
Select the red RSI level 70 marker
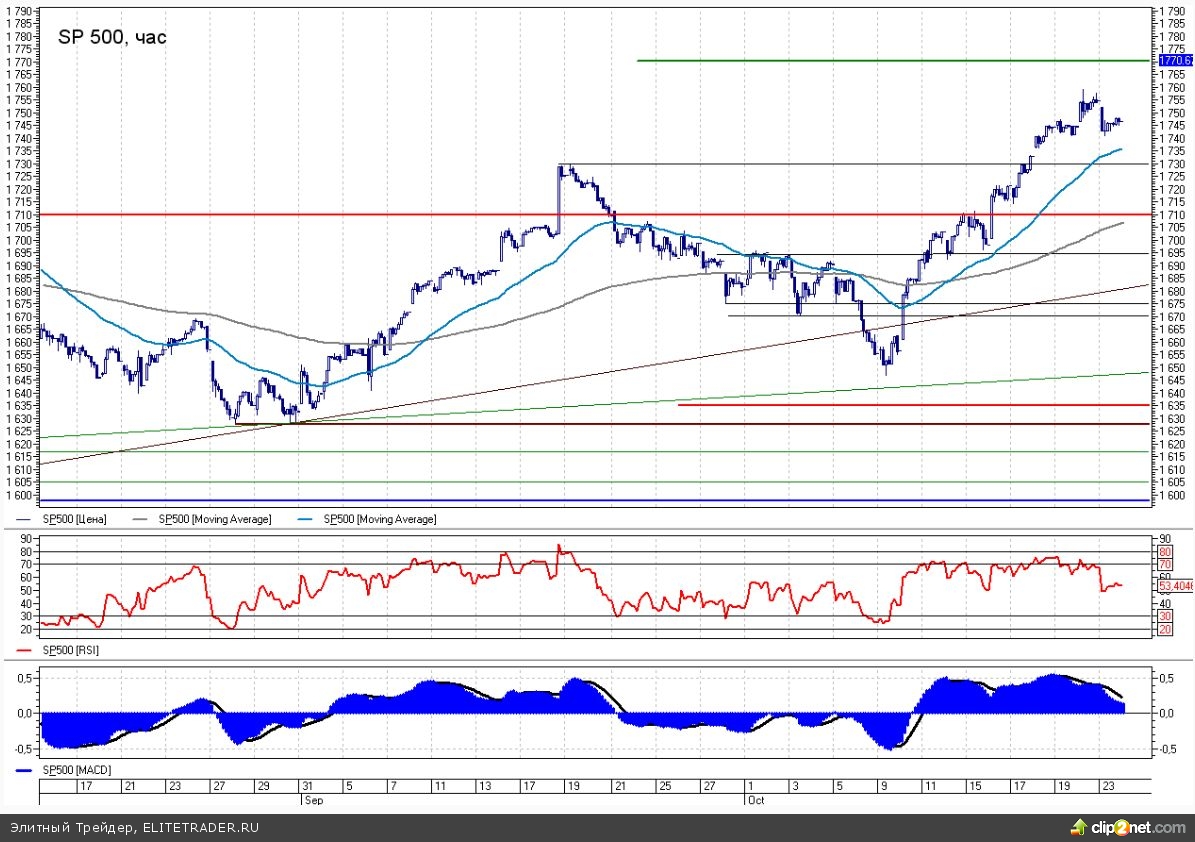(1164, 565)
